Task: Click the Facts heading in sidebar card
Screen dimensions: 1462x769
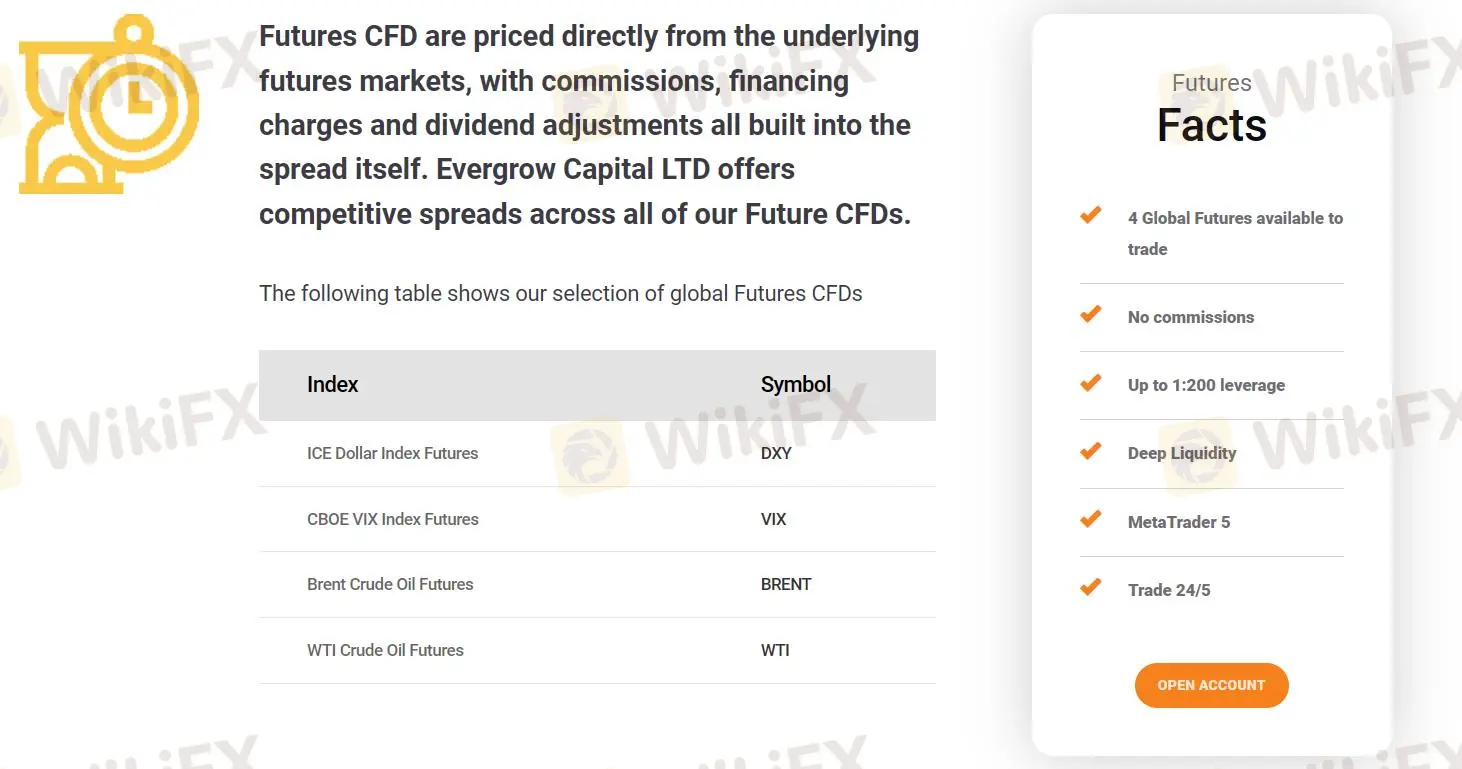Action: pos(1211,125)
